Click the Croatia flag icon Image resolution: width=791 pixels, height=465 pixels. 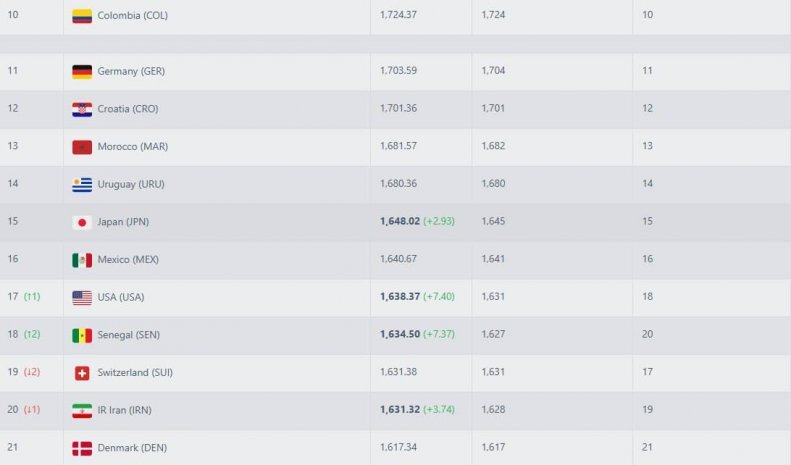pos(82,109)
